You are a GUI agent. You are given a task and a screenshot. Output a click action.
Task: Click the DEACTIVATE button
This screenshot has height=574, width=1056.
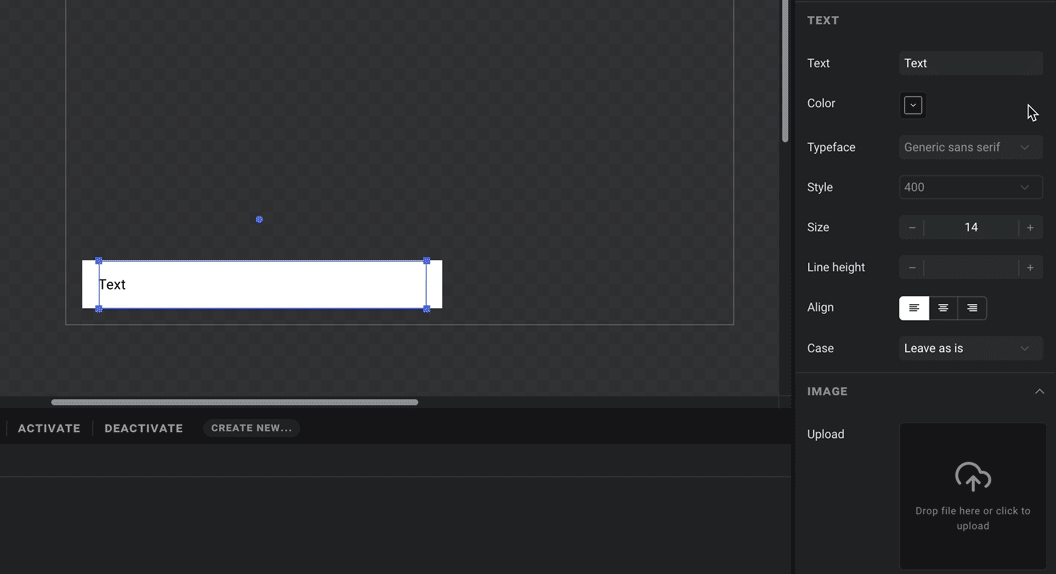coord(143,428)
